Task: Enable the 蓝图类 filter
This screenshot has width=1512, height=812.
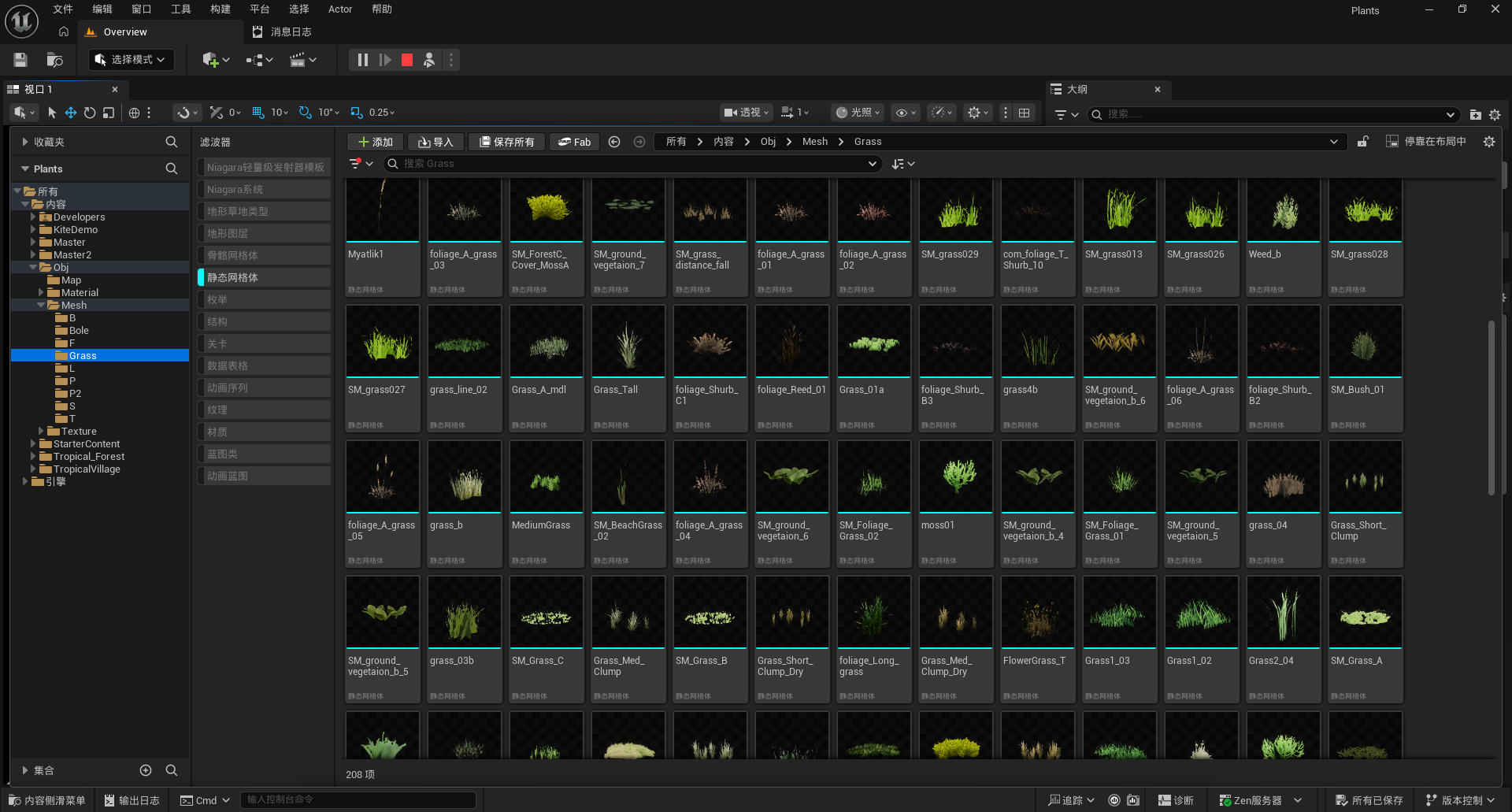Action: (x=265, y=454)
